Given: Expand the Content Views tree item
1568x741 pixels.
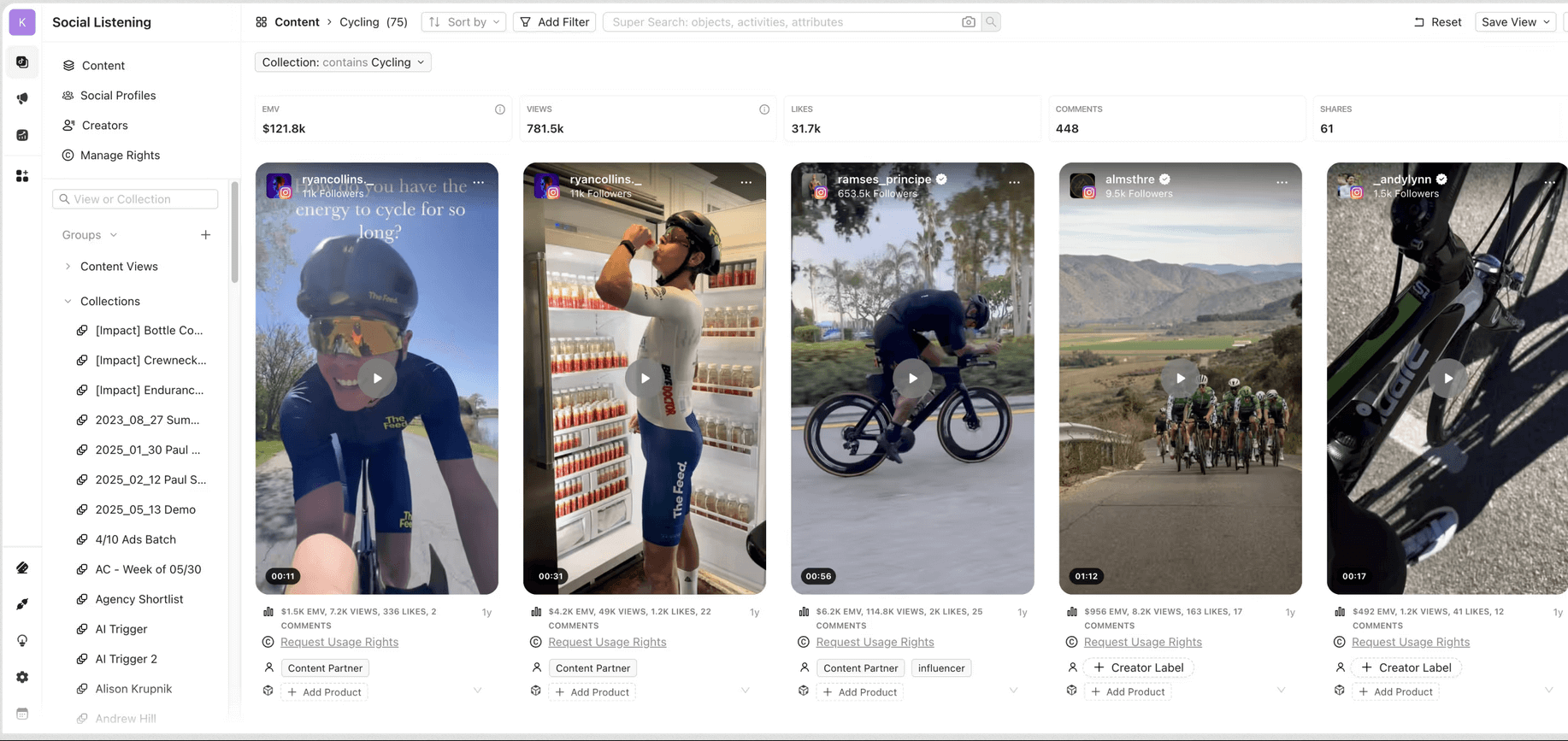Looking at the screenshot, I should pyautogui.click(x=68, y=267).
